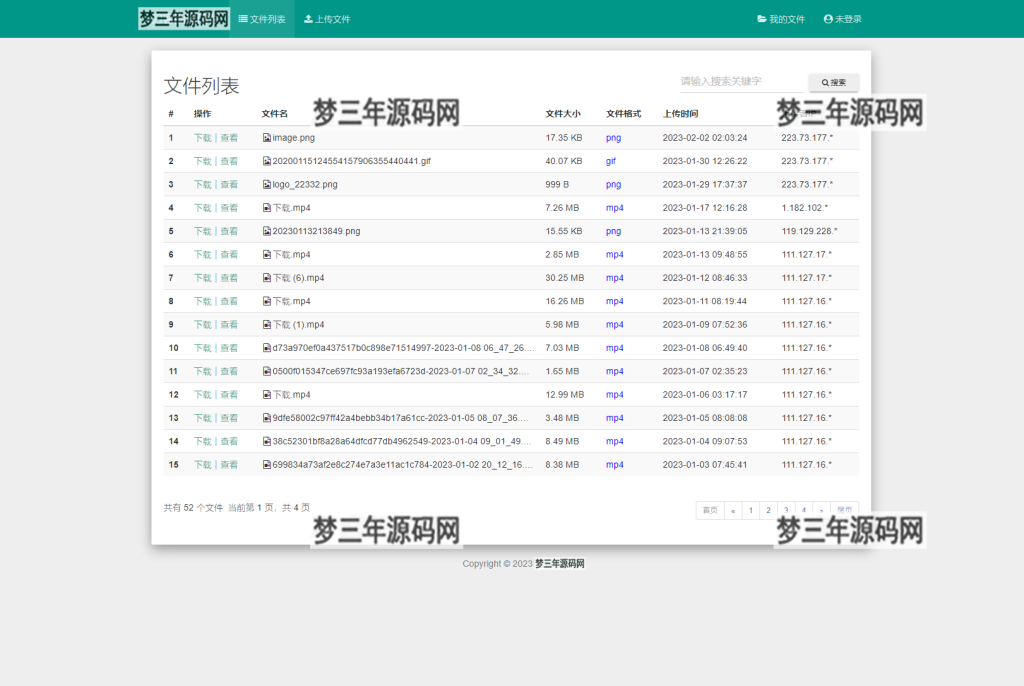1024x686 pixels.
Task: Click the png format link for logo_22332.png
Action: [x=613, y=185]
